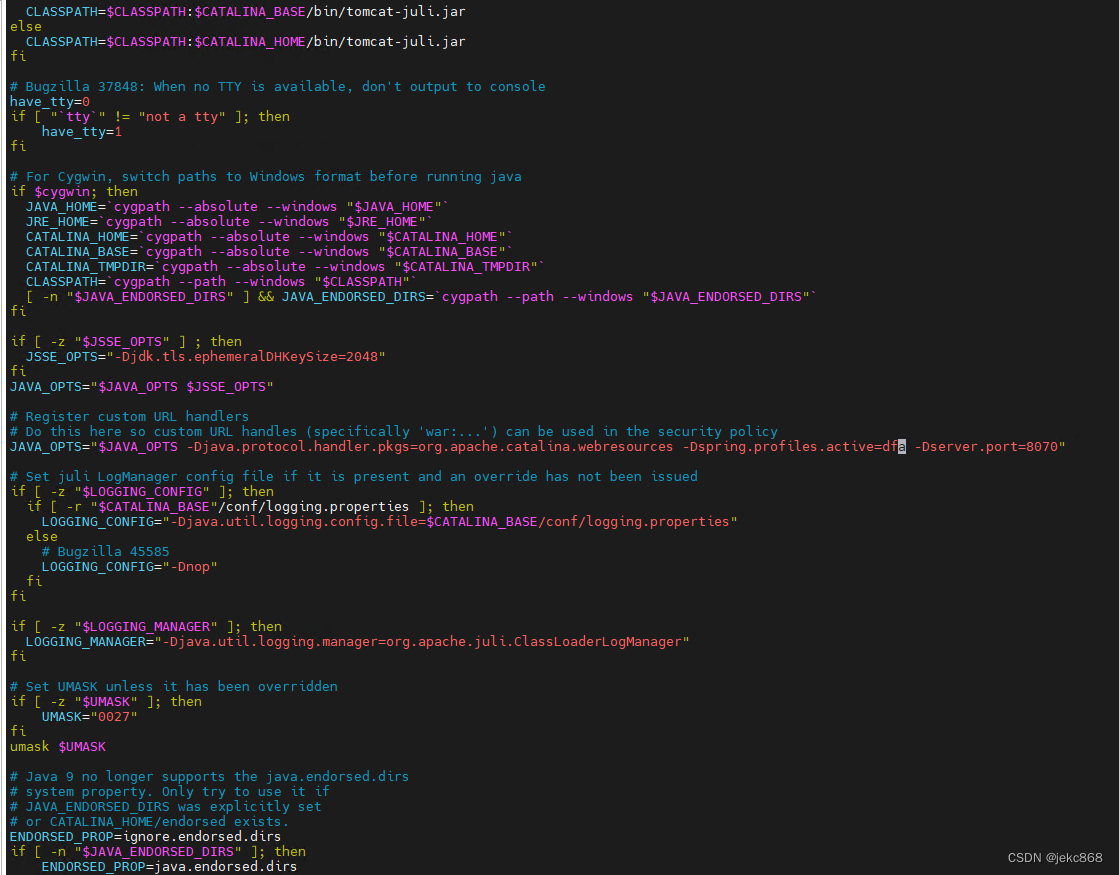Click the comment 'Do this here so custom URL handles'

click(x=394, y=432)
